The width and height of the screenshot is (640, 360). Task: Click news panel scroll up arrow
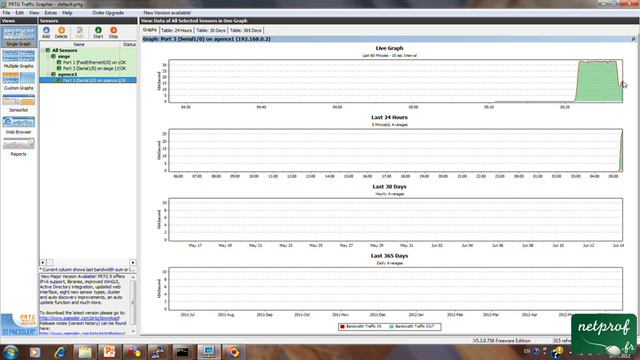pyautogui.click(x=133, y=277)
